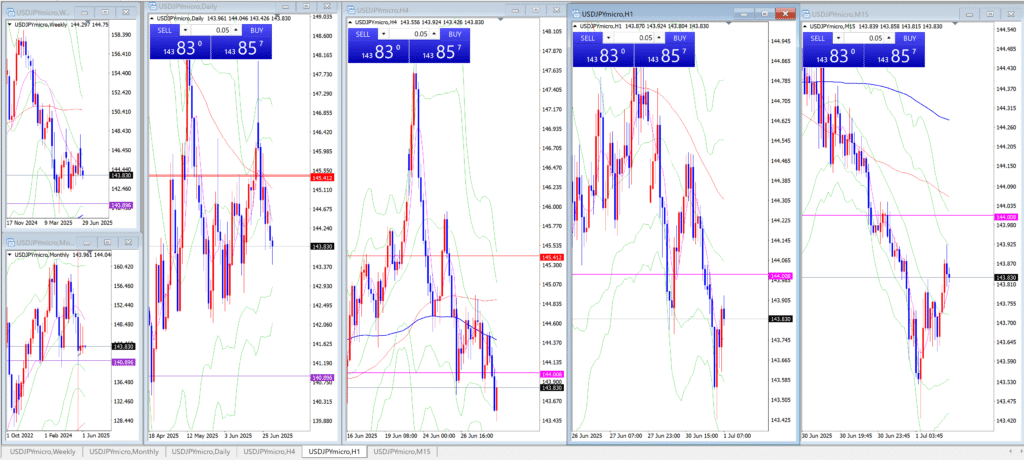Click the magenta 144.008 price label in H1 chart
The width and height of the screenshot is (1024, 460).
781,276
